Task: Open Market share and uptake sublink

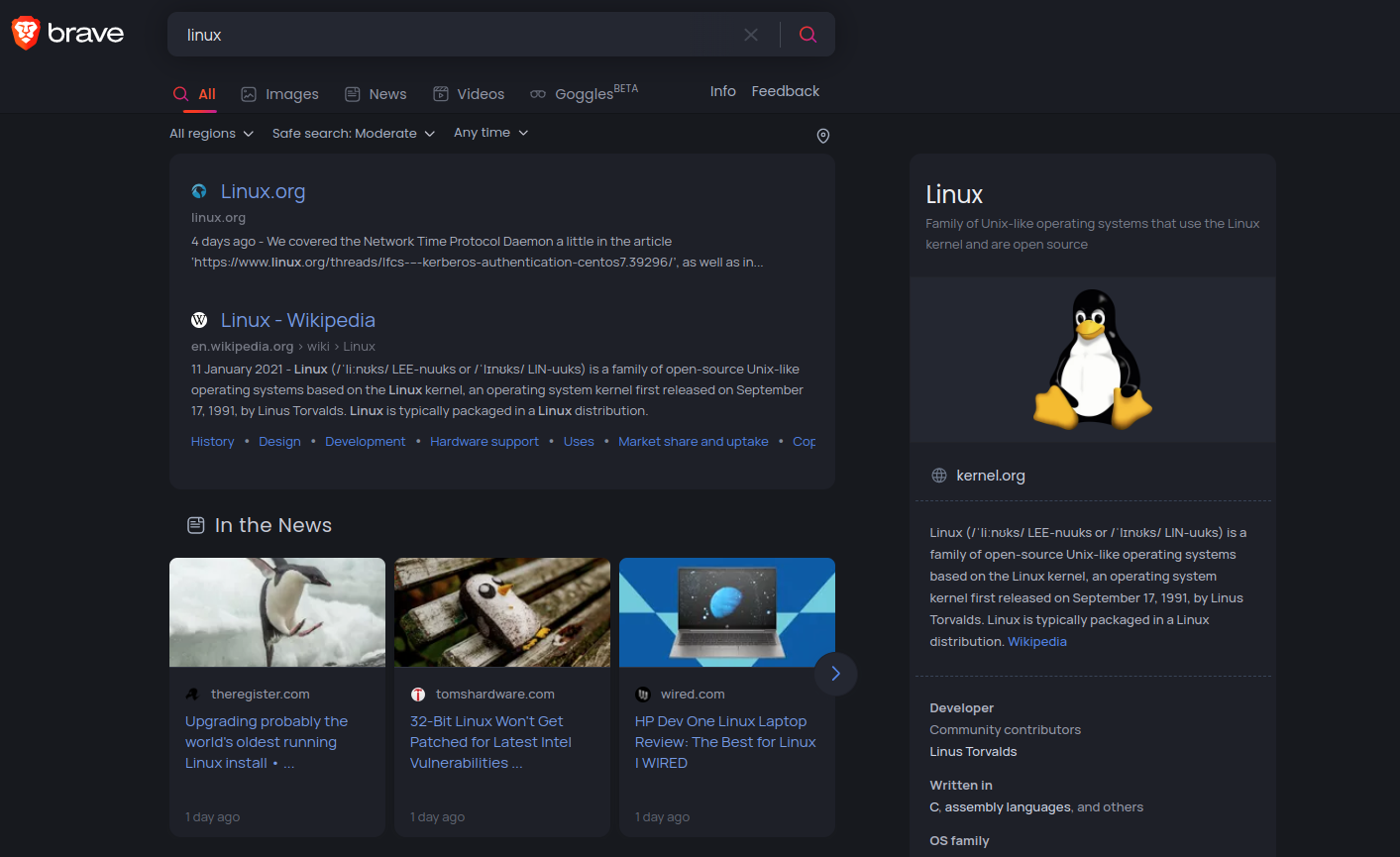Action: [694, 442]
